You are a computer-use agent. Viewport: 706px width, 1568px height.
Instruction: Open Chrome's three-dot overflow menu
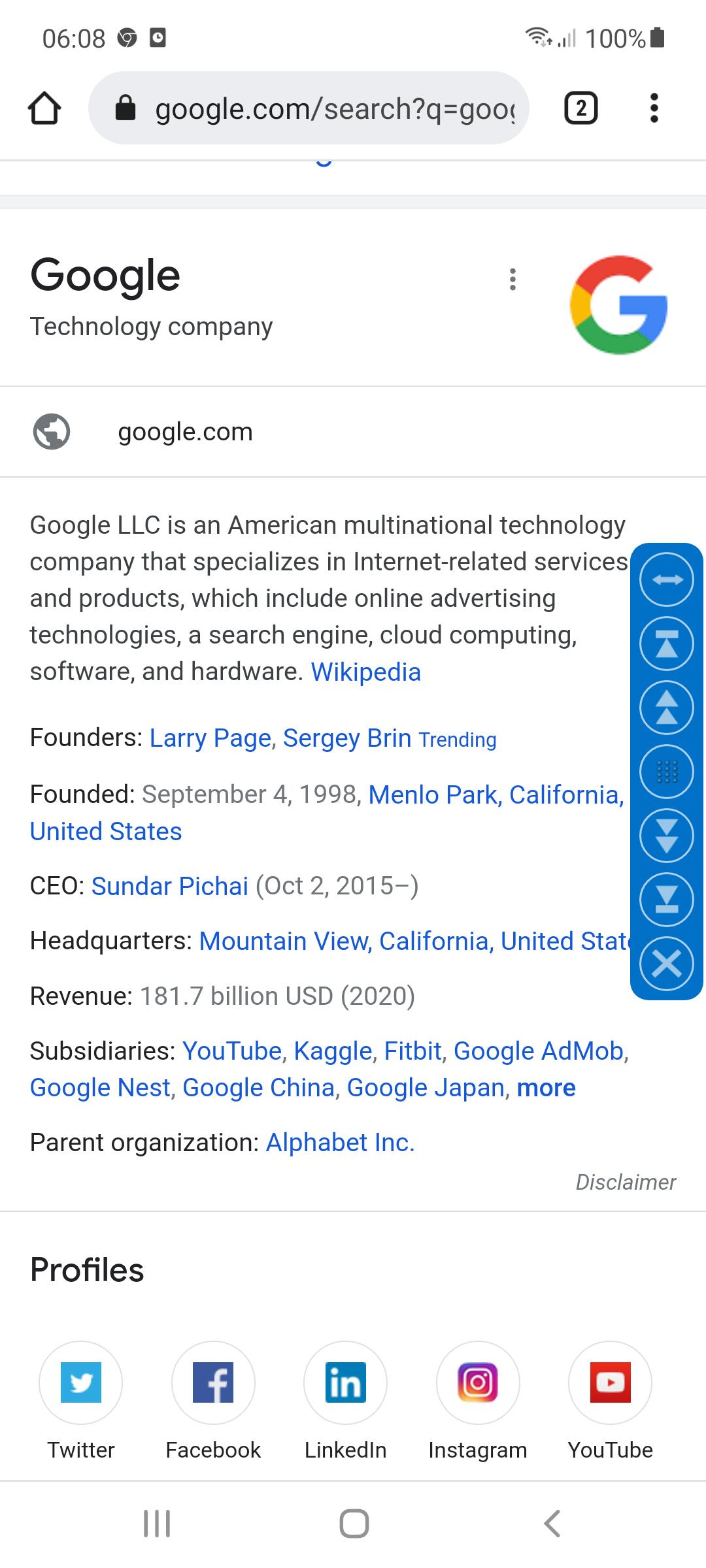654,108
